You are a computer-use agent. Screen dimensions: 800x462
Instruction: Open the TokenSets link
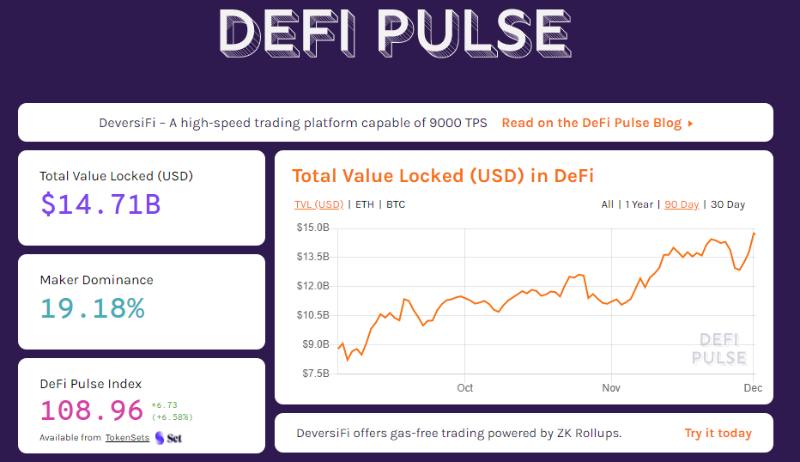pos(125,438)
